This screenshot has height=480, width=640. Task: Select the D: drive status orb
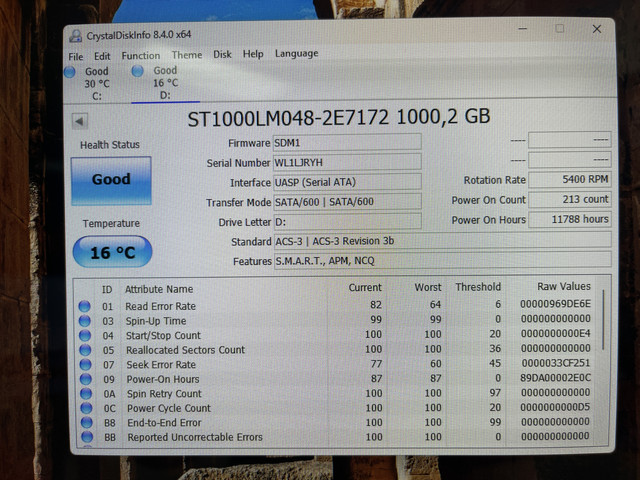pos(138,71)
